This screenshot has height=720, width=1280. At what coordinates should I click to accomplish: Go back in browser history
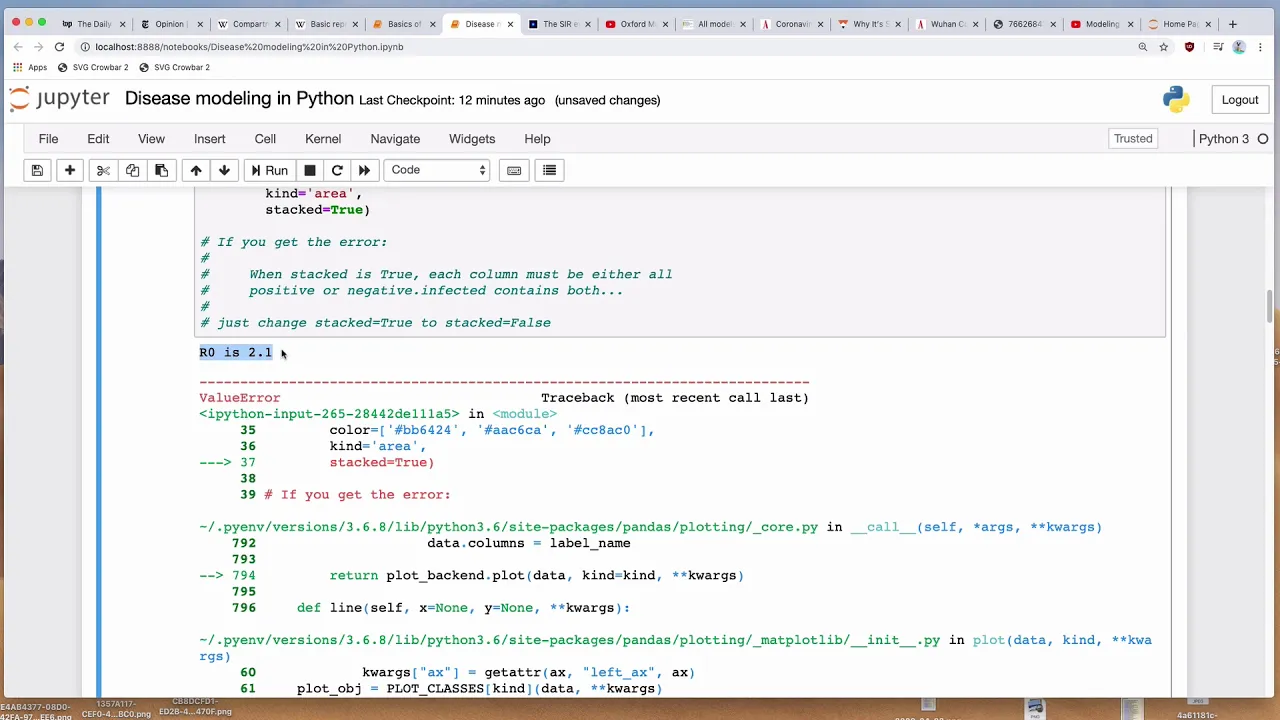pyautogui.click(x=18, y=46)
